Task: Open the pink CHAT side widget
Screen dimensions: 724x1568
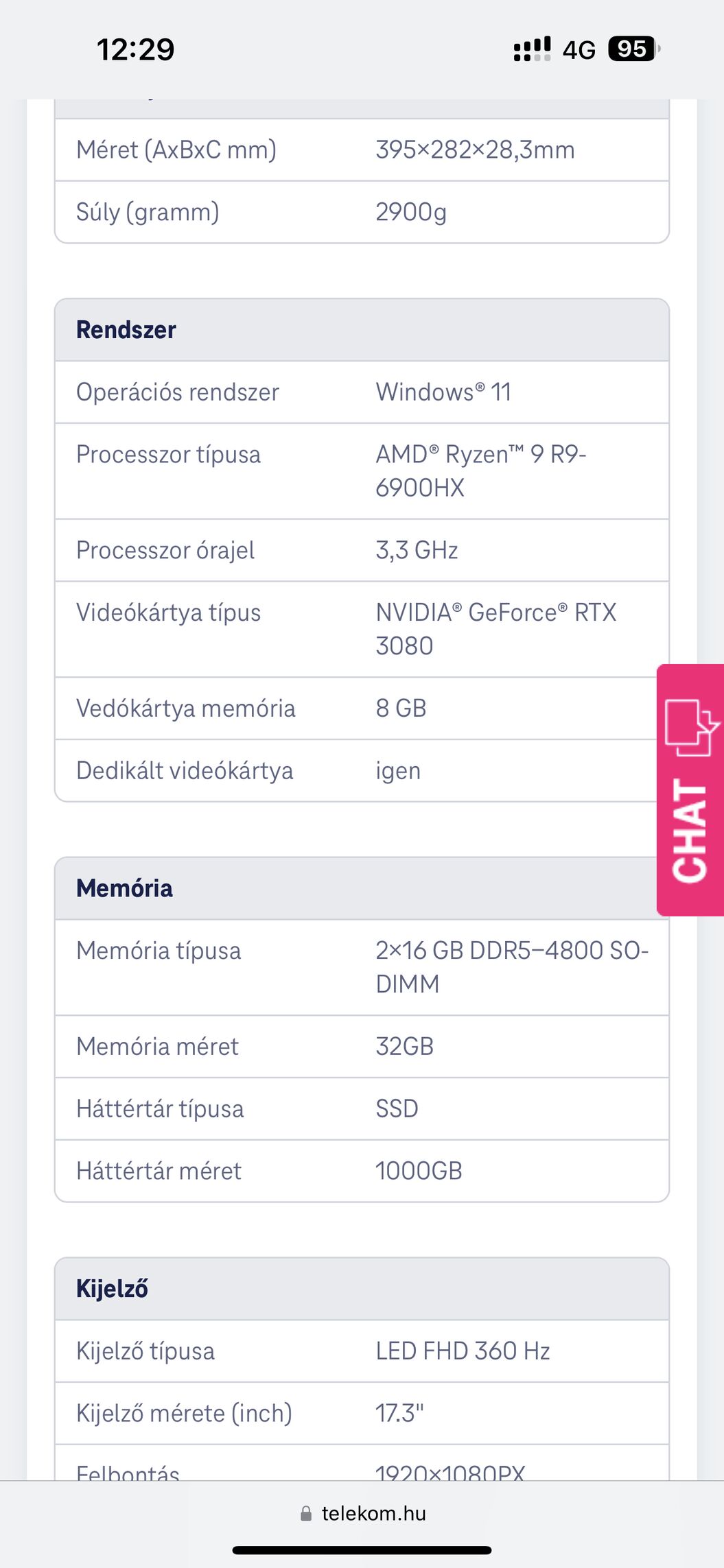Action: 690,830
